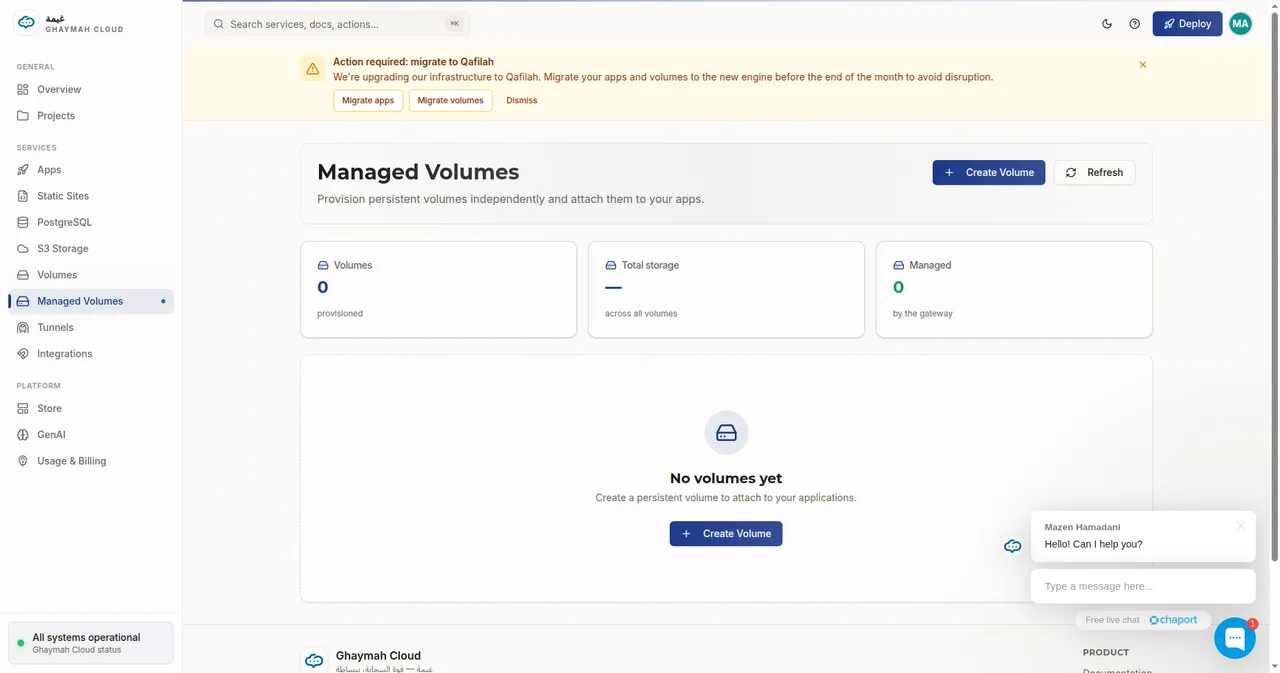Click the GenAI sidebar icon

pos(23,435)
